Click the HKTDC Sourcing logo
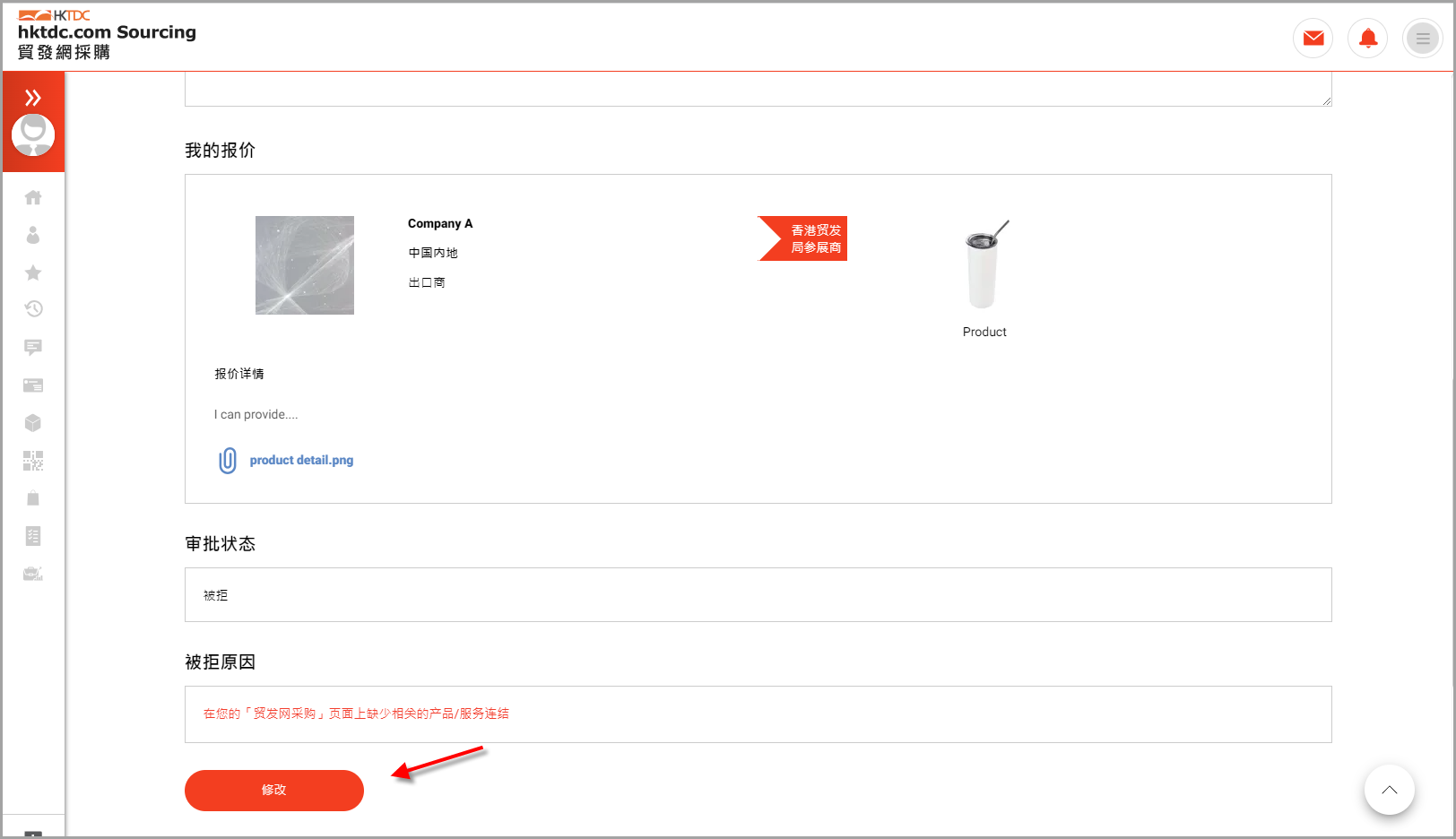Viewport: 1456px width, 839px height. [107, 35]
